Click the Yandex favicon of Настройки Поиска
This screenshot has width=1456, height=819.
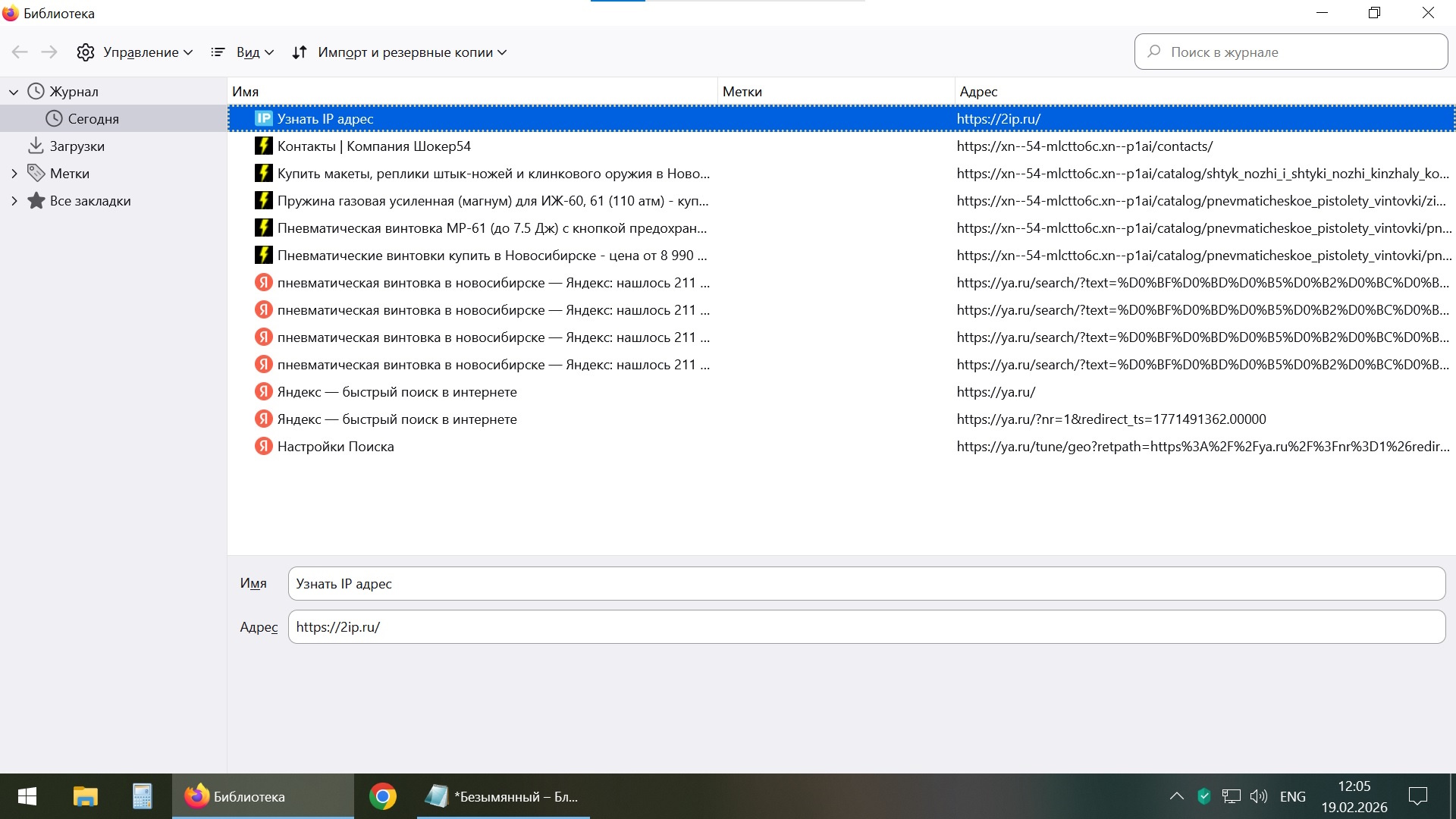click(x=263, y=446)
